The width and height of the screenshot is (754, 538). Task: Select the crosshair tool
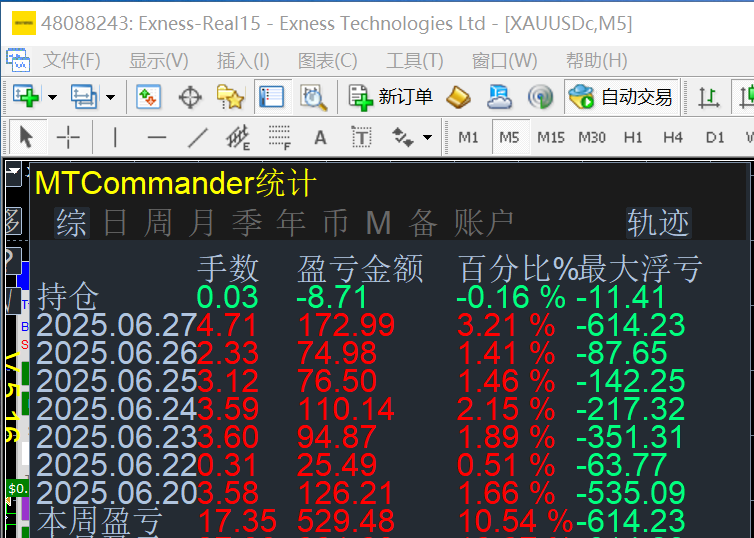coord(68,138)
